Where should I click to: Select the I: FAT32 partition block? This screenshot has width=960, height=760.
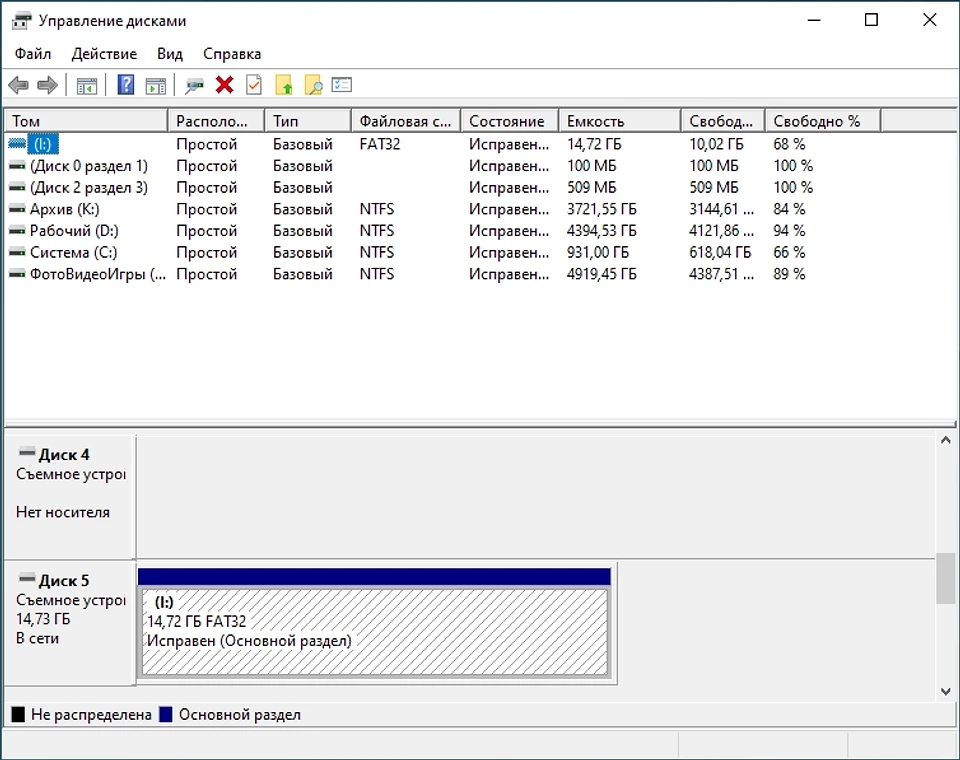[374, 632]
